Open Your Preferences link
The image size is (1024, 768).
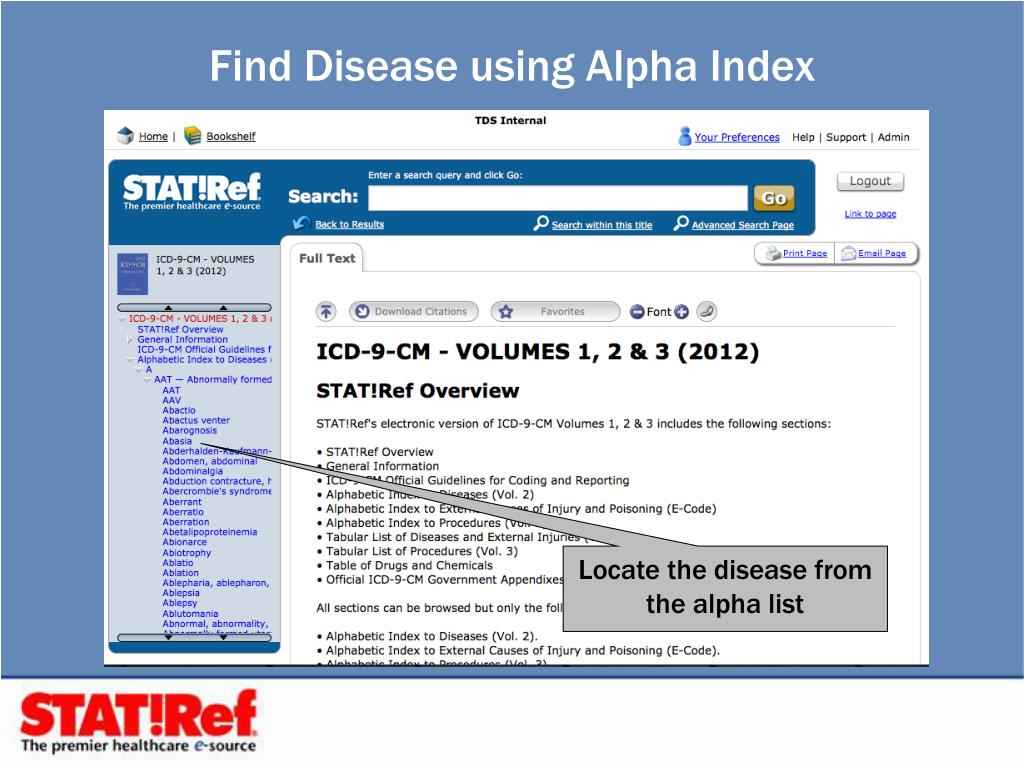coord(737,137)
